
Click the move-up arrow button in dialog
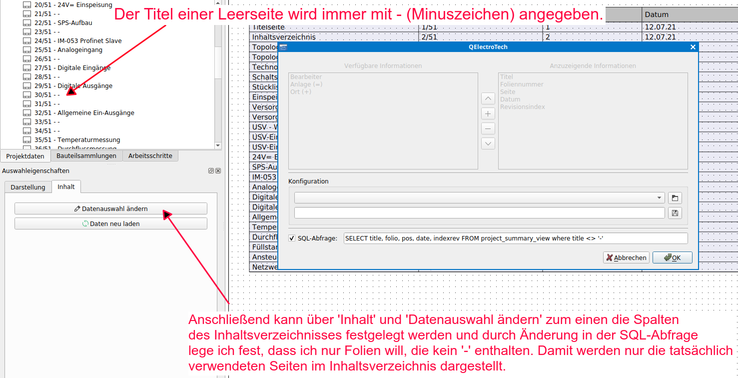tap(488, 98)
